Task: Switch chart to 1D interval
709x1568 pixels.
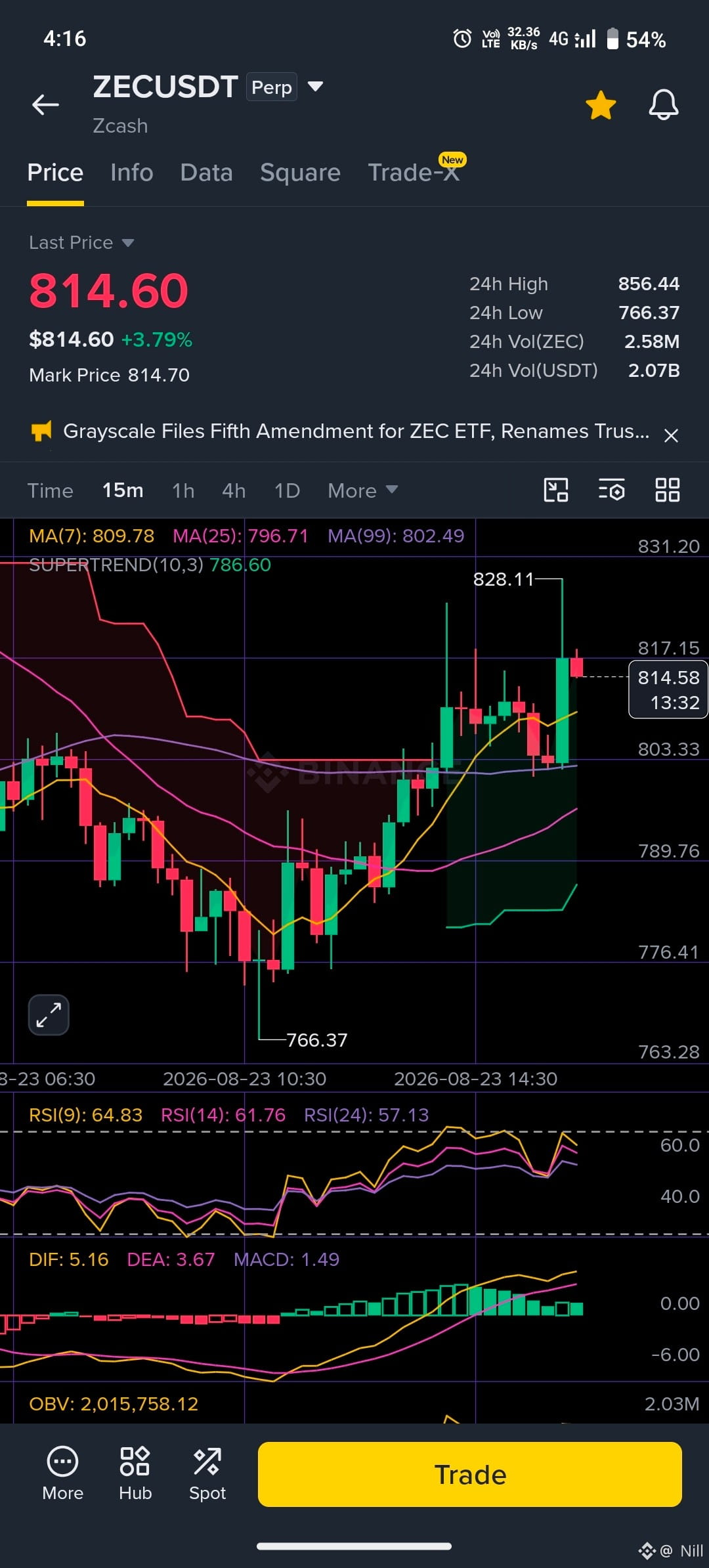Action: [287, 490]
